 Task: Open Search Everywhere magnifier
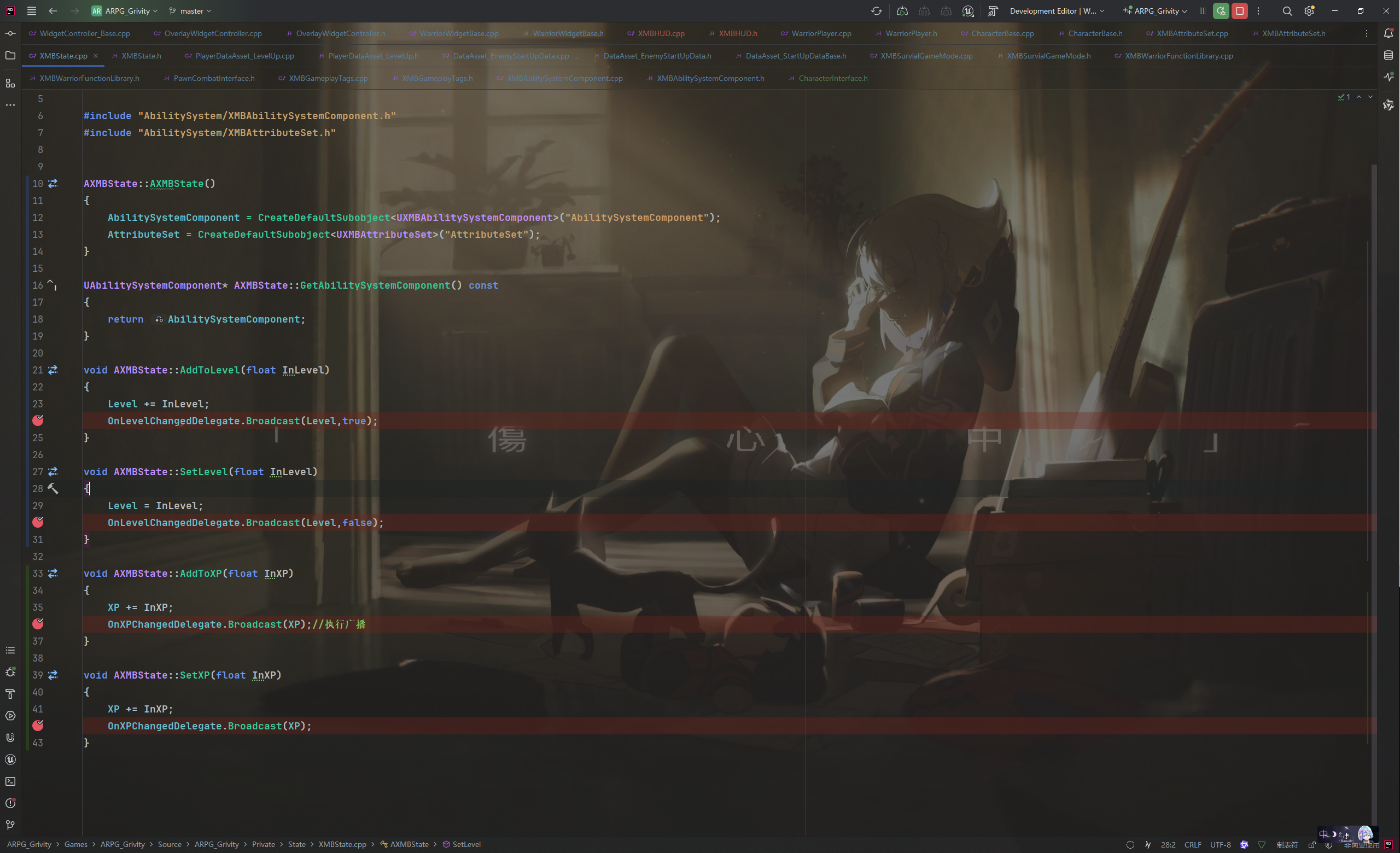[x=1287, y=11]
